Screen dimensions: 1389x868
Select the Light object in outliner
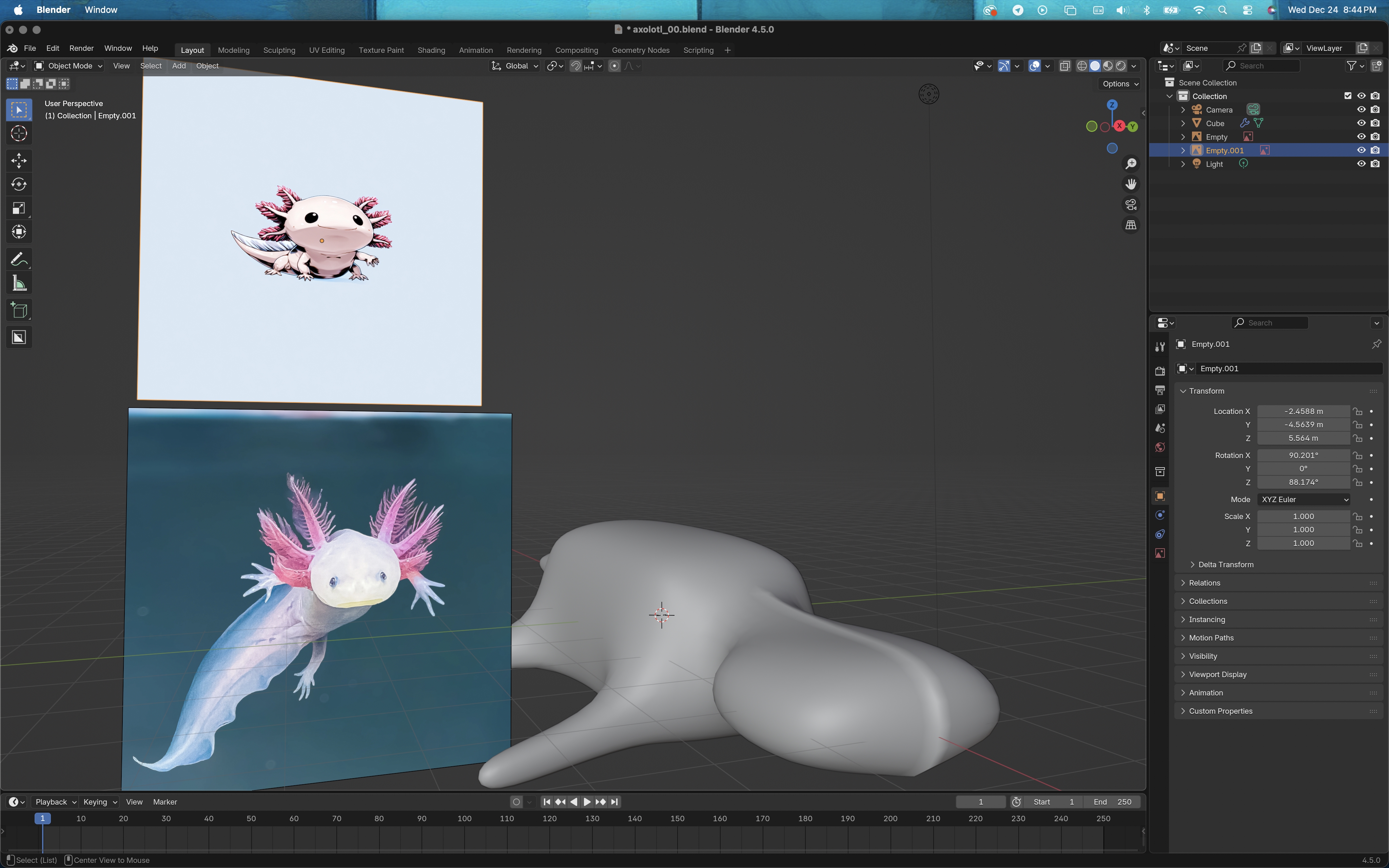1214,164
